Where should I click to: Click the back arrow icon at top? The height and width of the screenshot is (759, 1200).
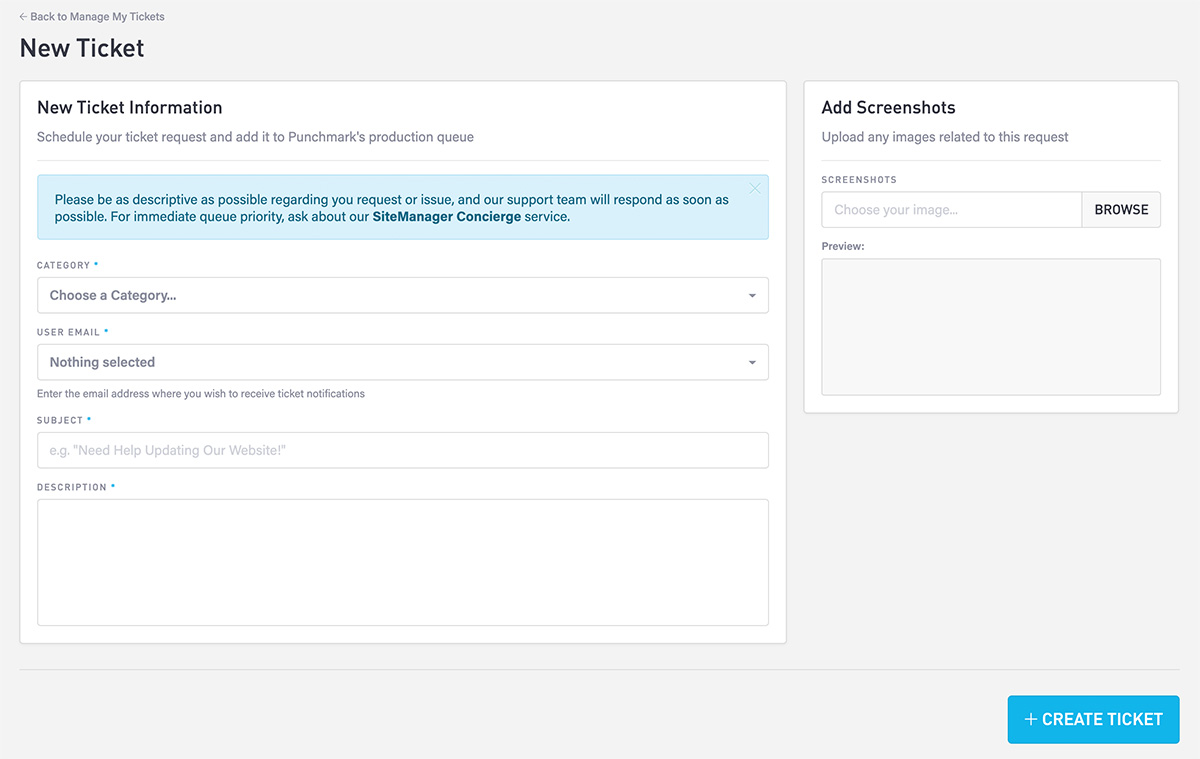(x=23, y=17)
